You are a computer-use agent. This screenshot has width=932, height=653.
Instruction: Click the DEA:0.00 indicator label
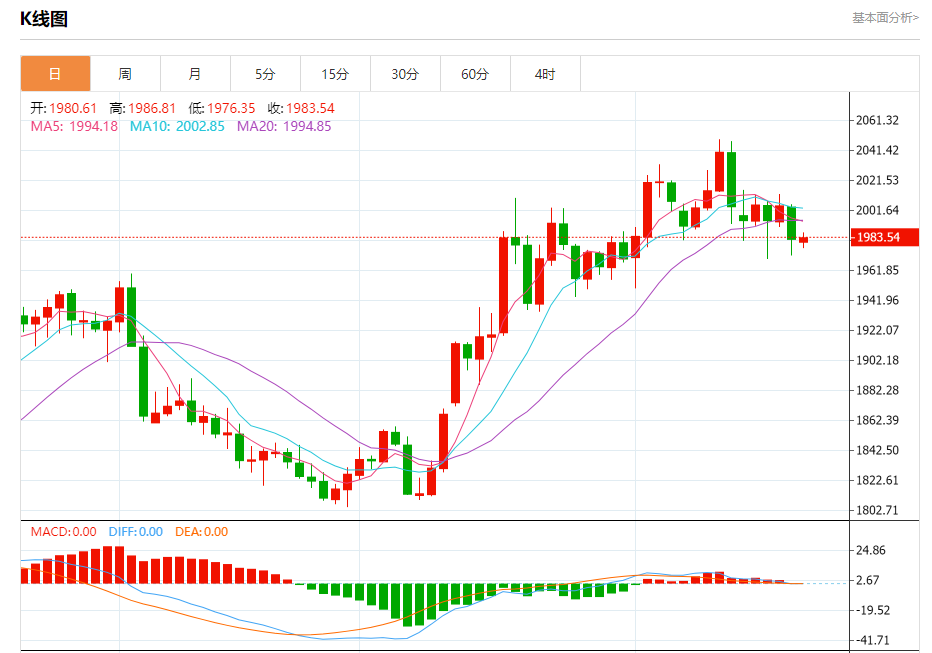[201, 532]
